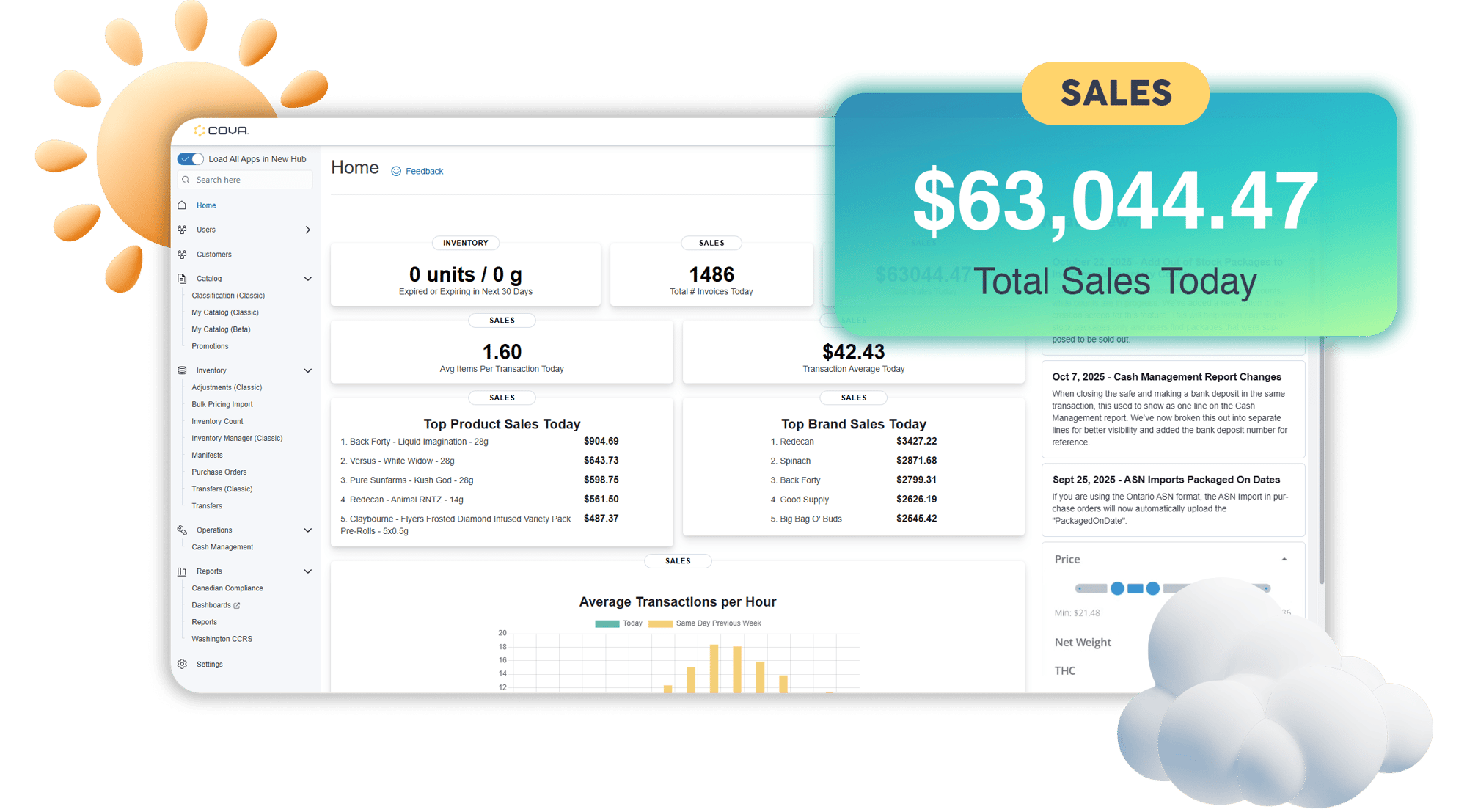1467x812 pixels.
Task: Open the Operations gear-wrench icon
Action: click(182, 530)
